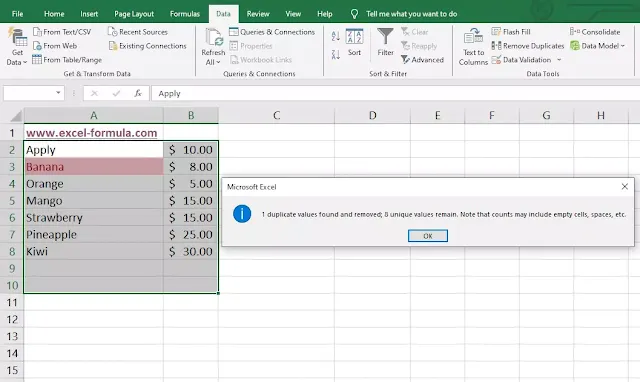
Task: Import data From Web
Action: click(55, 46)
